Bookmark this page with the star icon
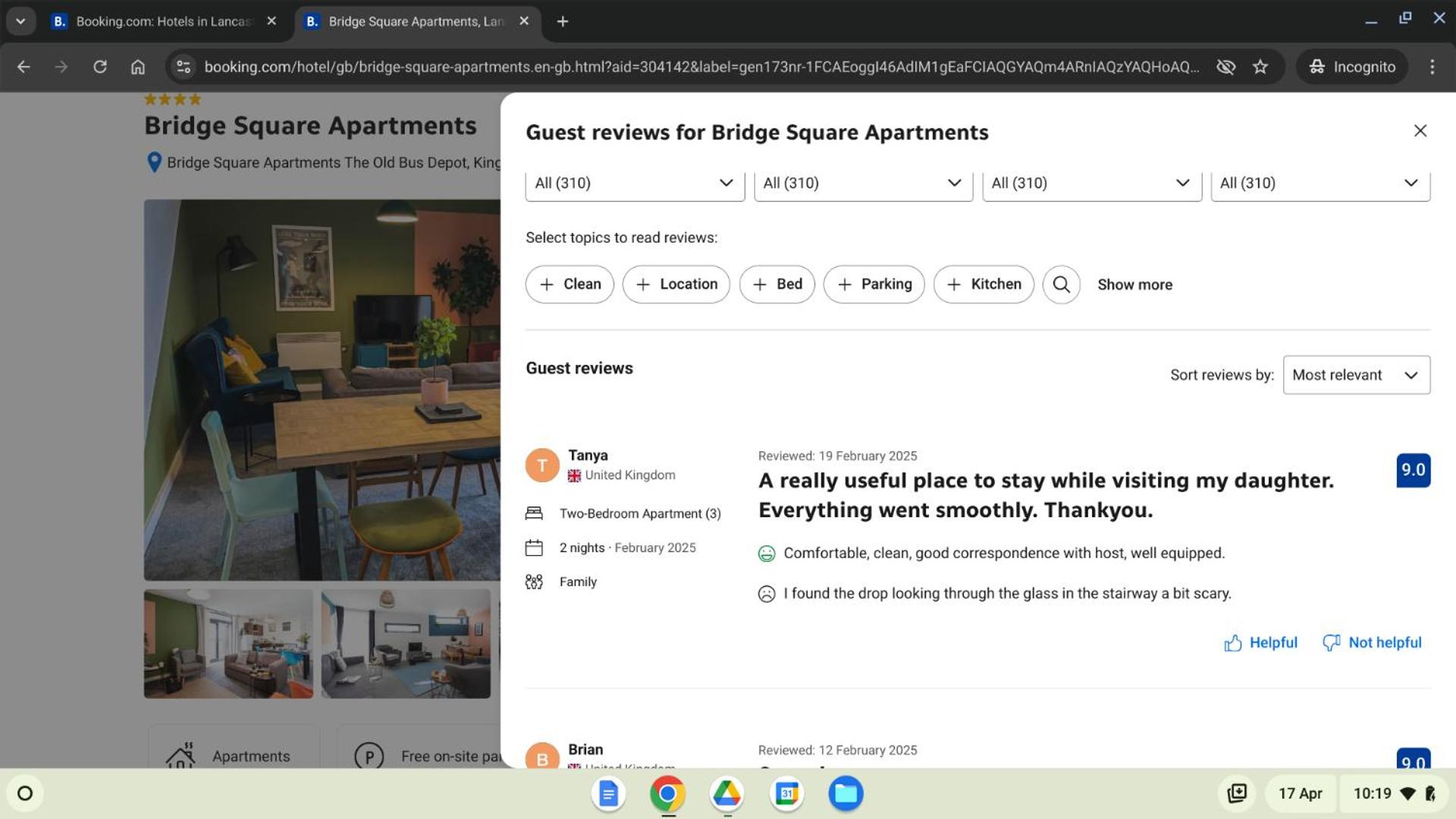Image resolution: width=1456 pixels, height=819 pixels. tap(1260, 67)
